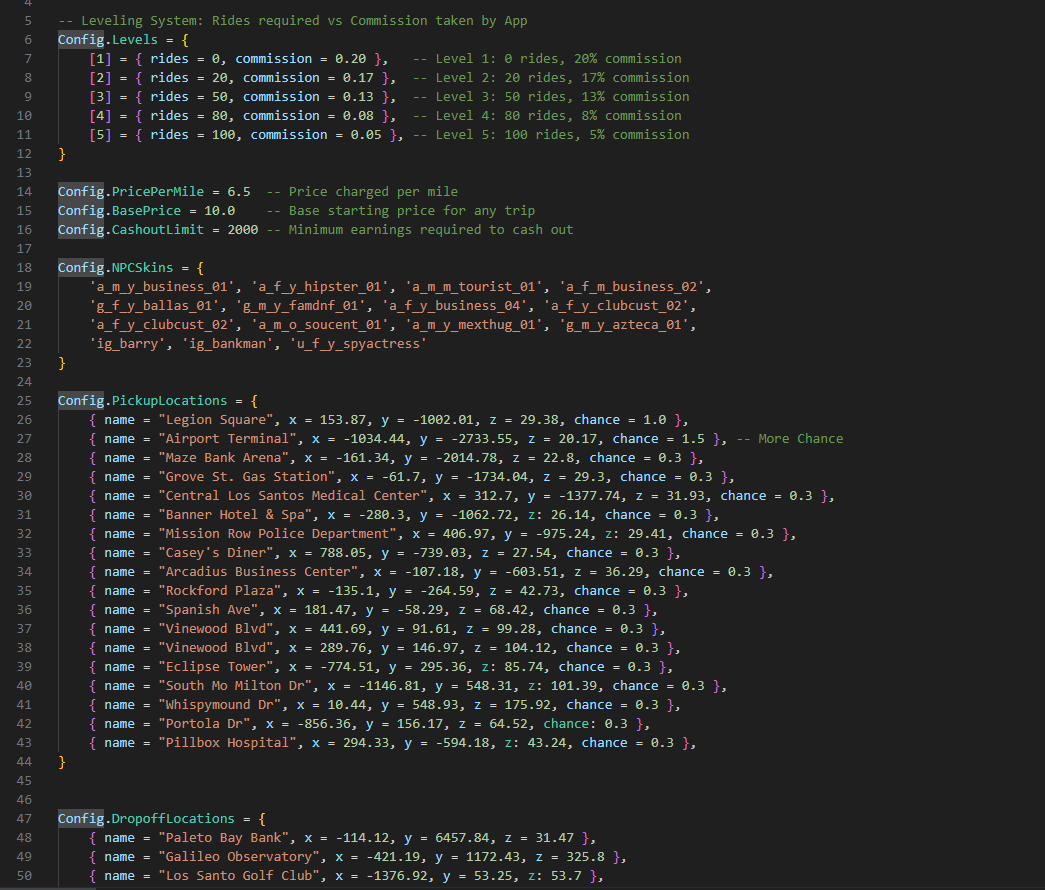
Task: Click the BasePrice value 10.0
Action: tap(219, 211)
